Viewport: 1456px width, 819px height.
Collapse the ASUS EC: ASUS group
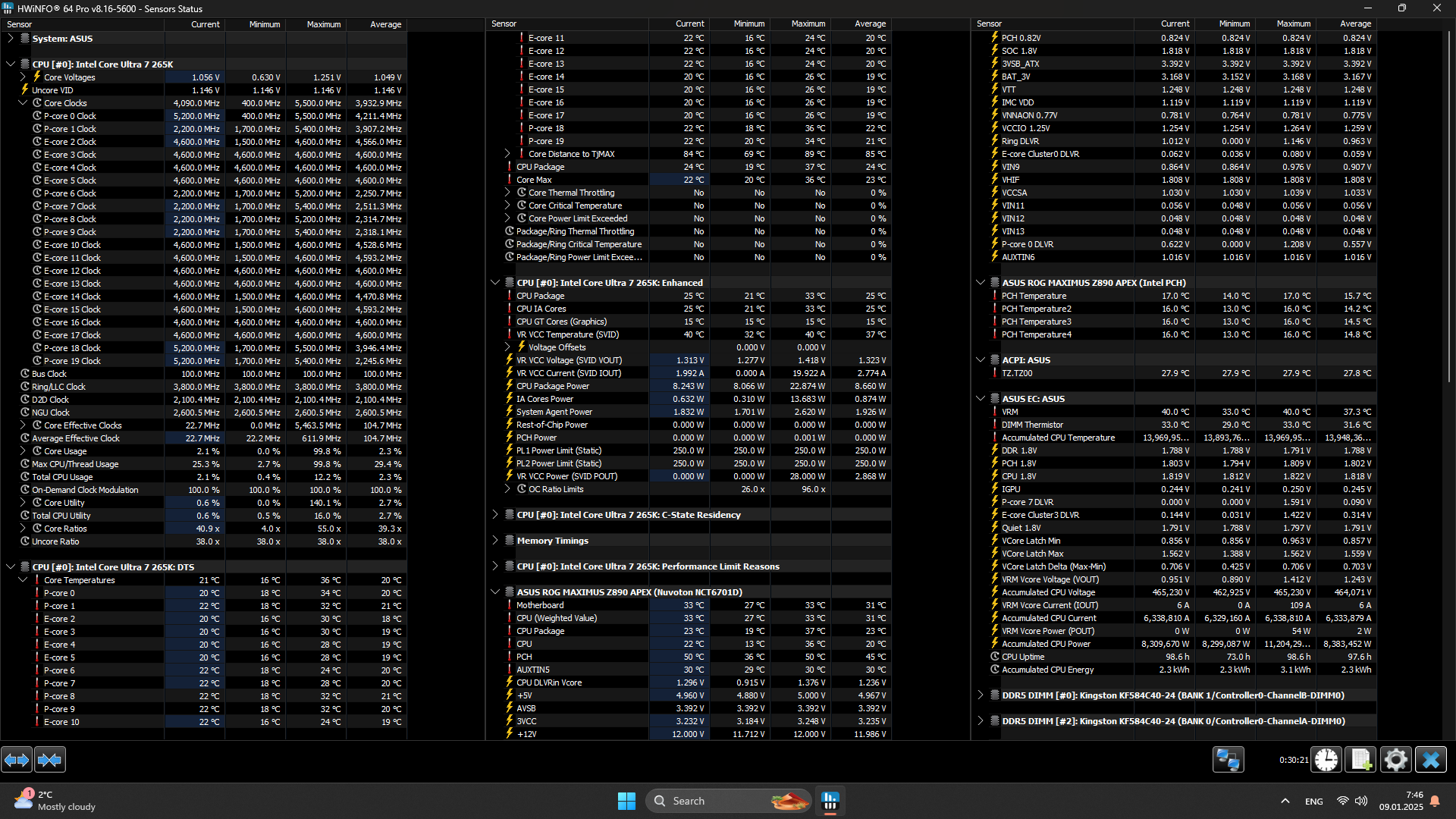point(981,398)
